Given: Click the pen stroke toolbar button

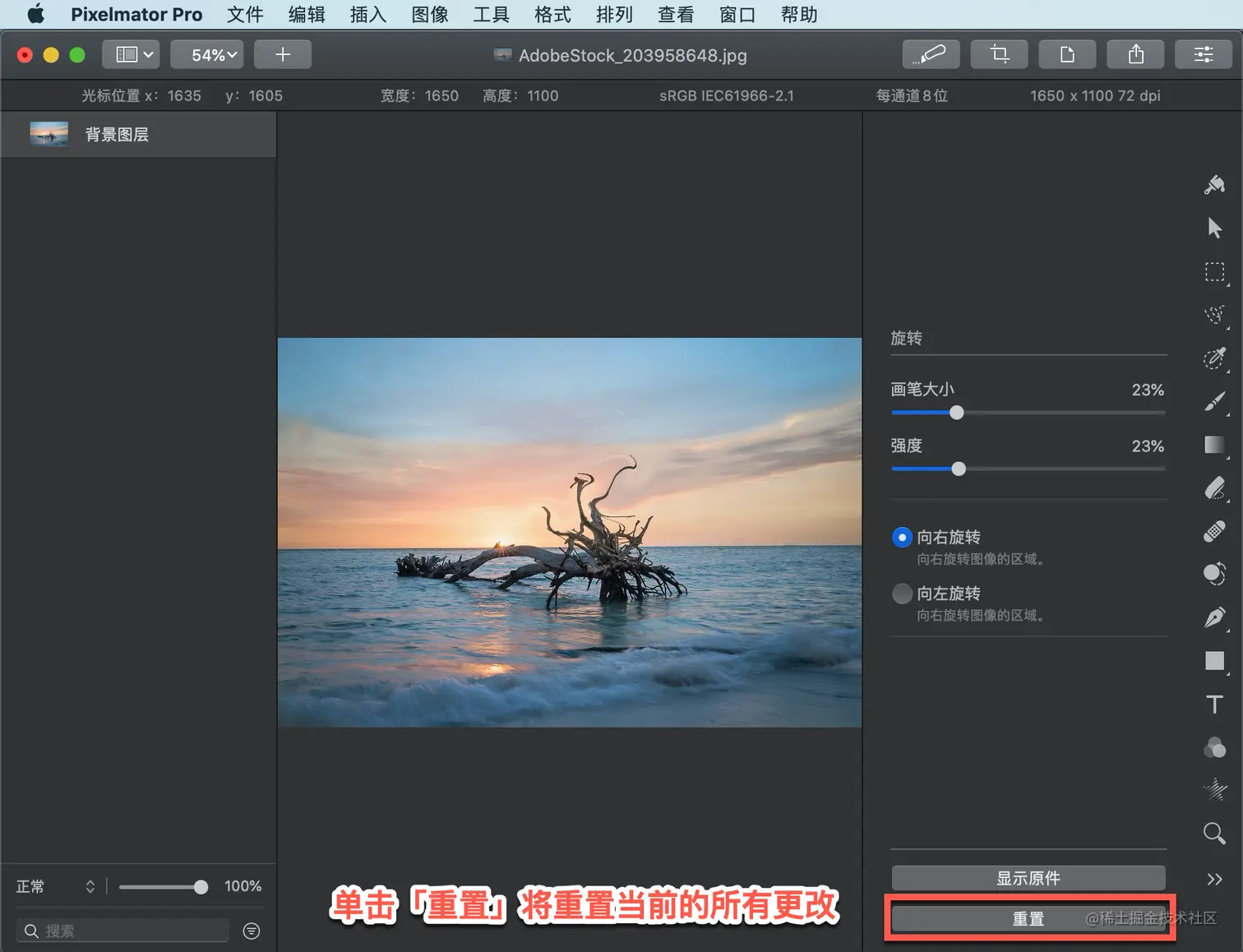Looking at the screenshot, I should point(931,54).
